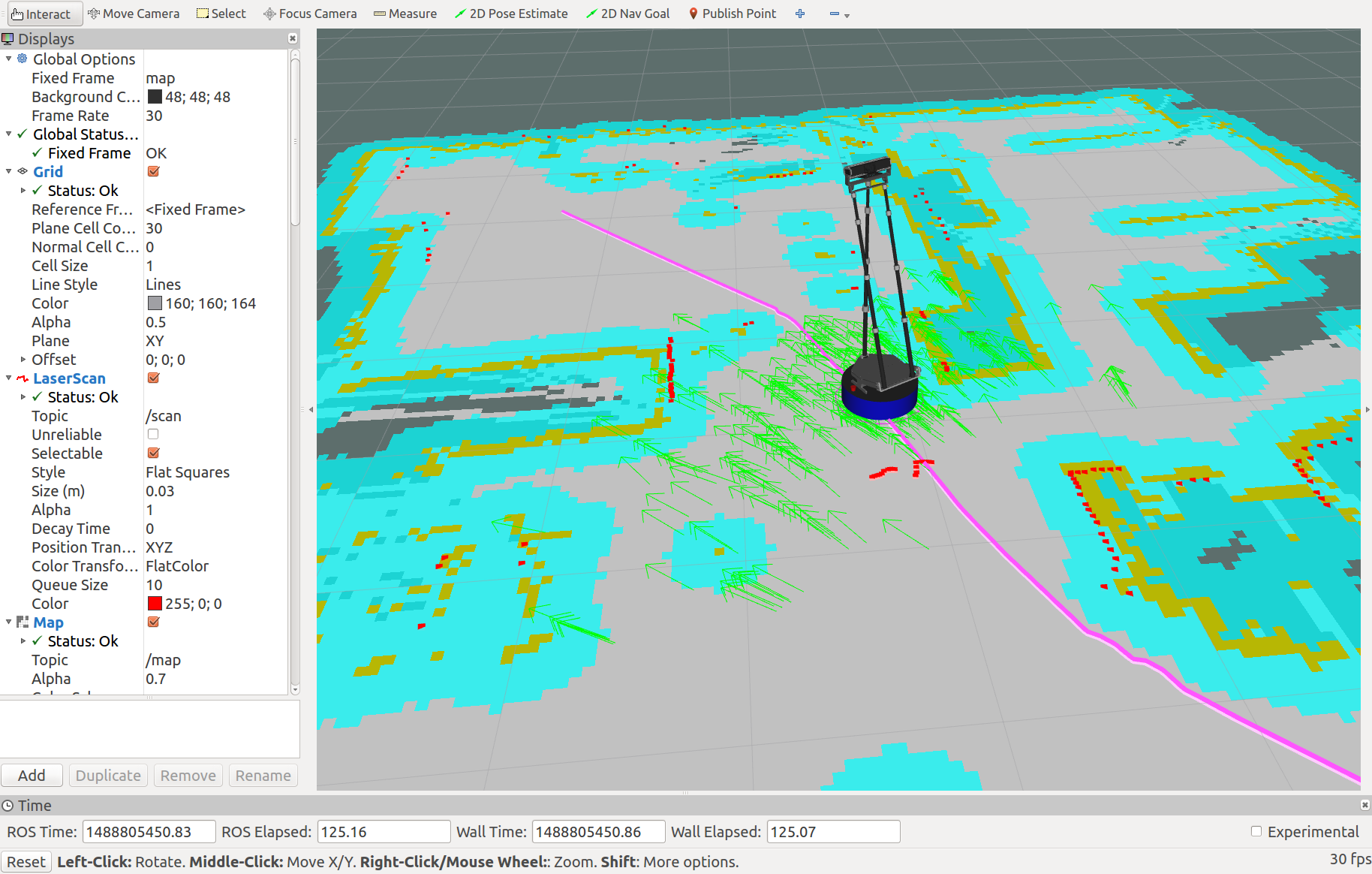The width and height of the screenshot is (1372, 874).
Task: Collapse the LaserScan display tree
Action: click(9, 378)
